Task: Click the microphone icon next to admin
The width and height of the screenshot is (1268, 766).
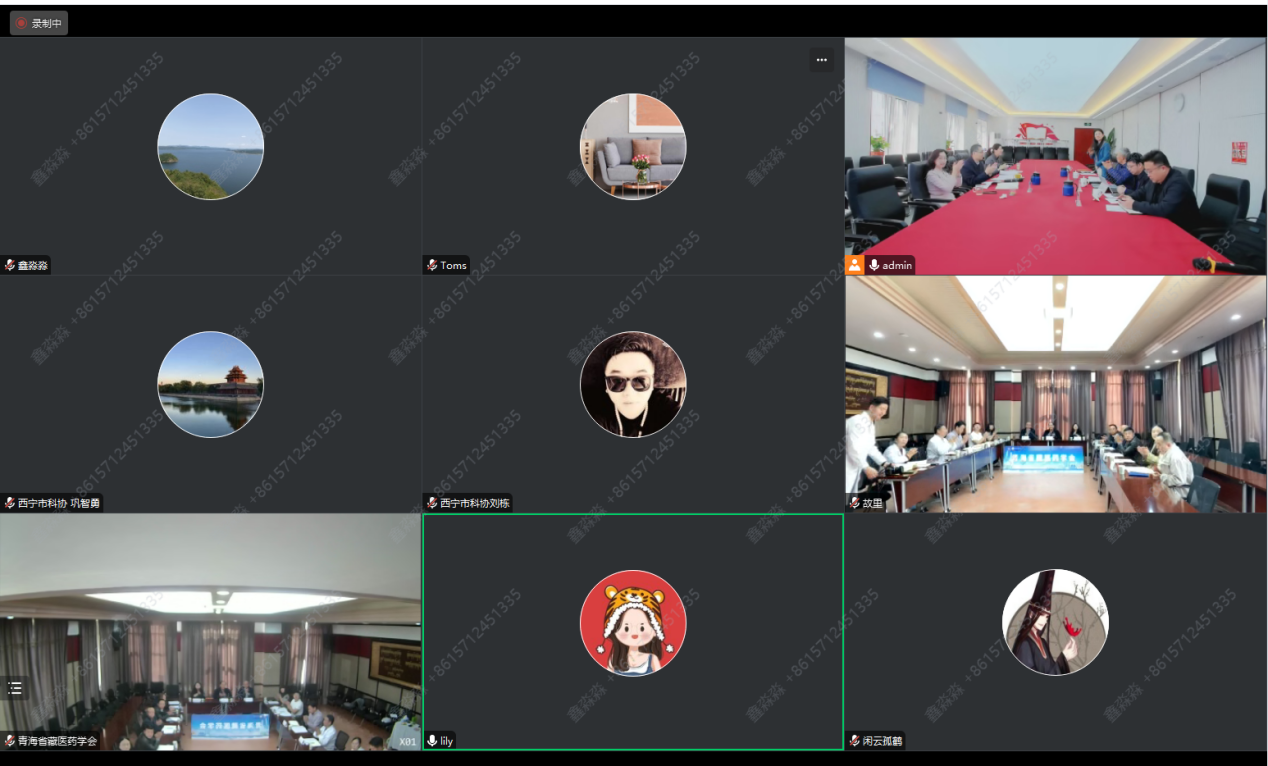Action: point(874,265)
